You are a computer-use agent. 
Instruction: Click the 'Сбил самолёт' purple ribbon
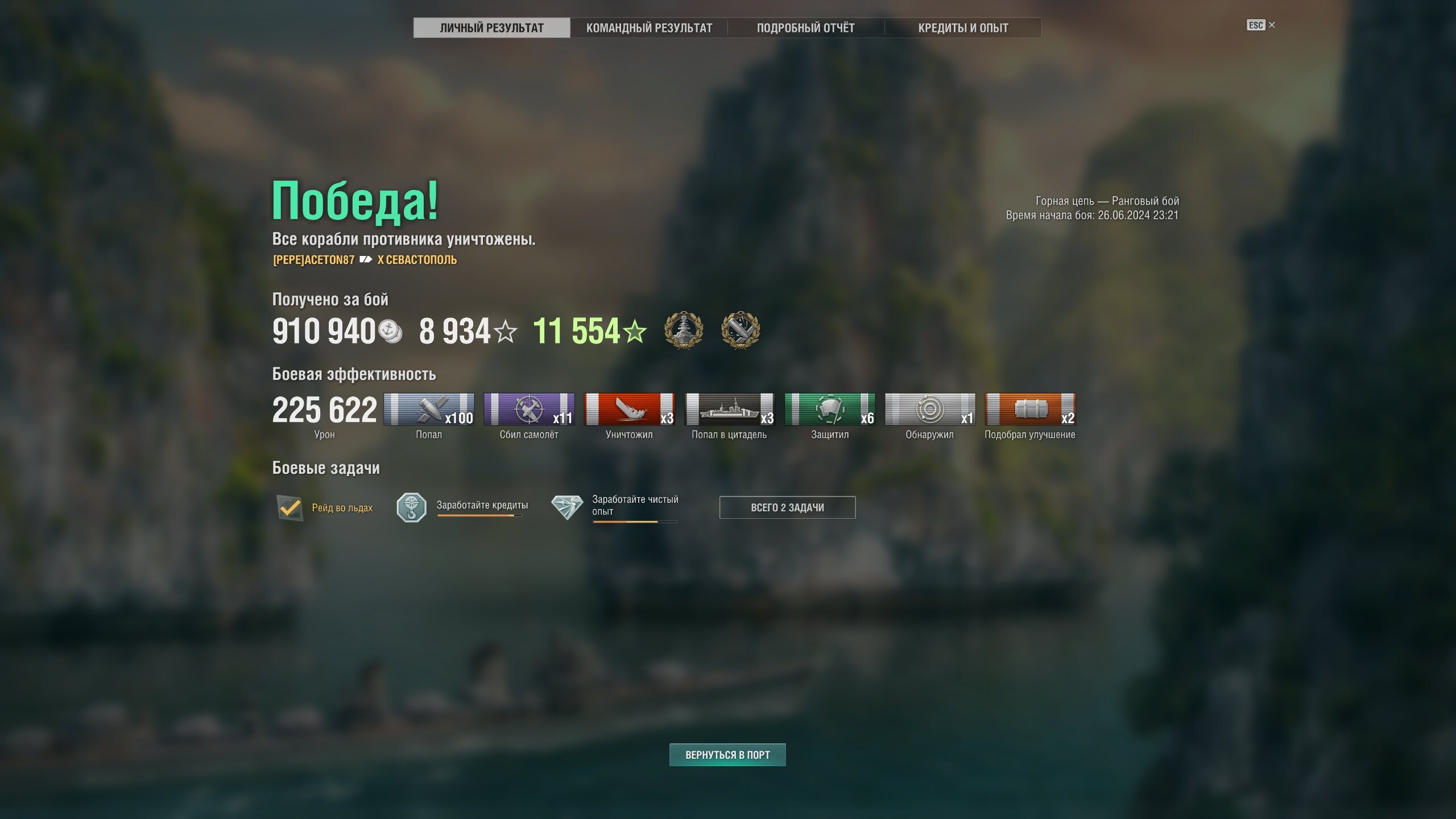click(529, 409)
